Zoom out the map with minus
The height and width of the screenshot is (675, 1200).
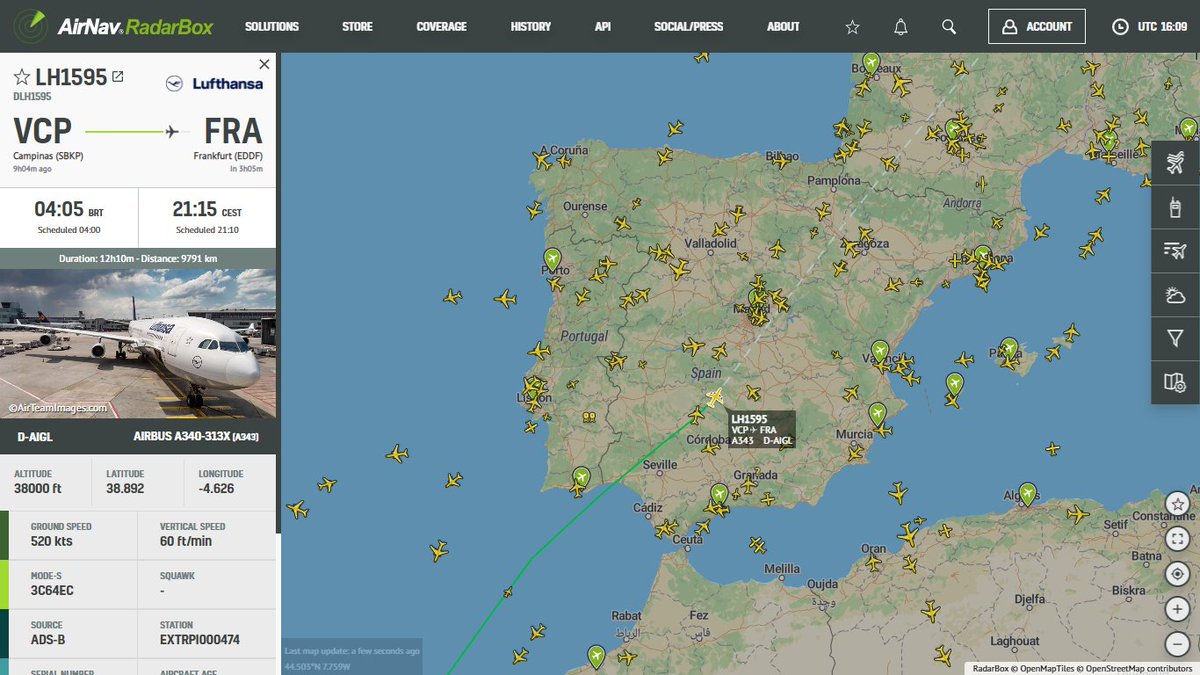(1178, 643)
